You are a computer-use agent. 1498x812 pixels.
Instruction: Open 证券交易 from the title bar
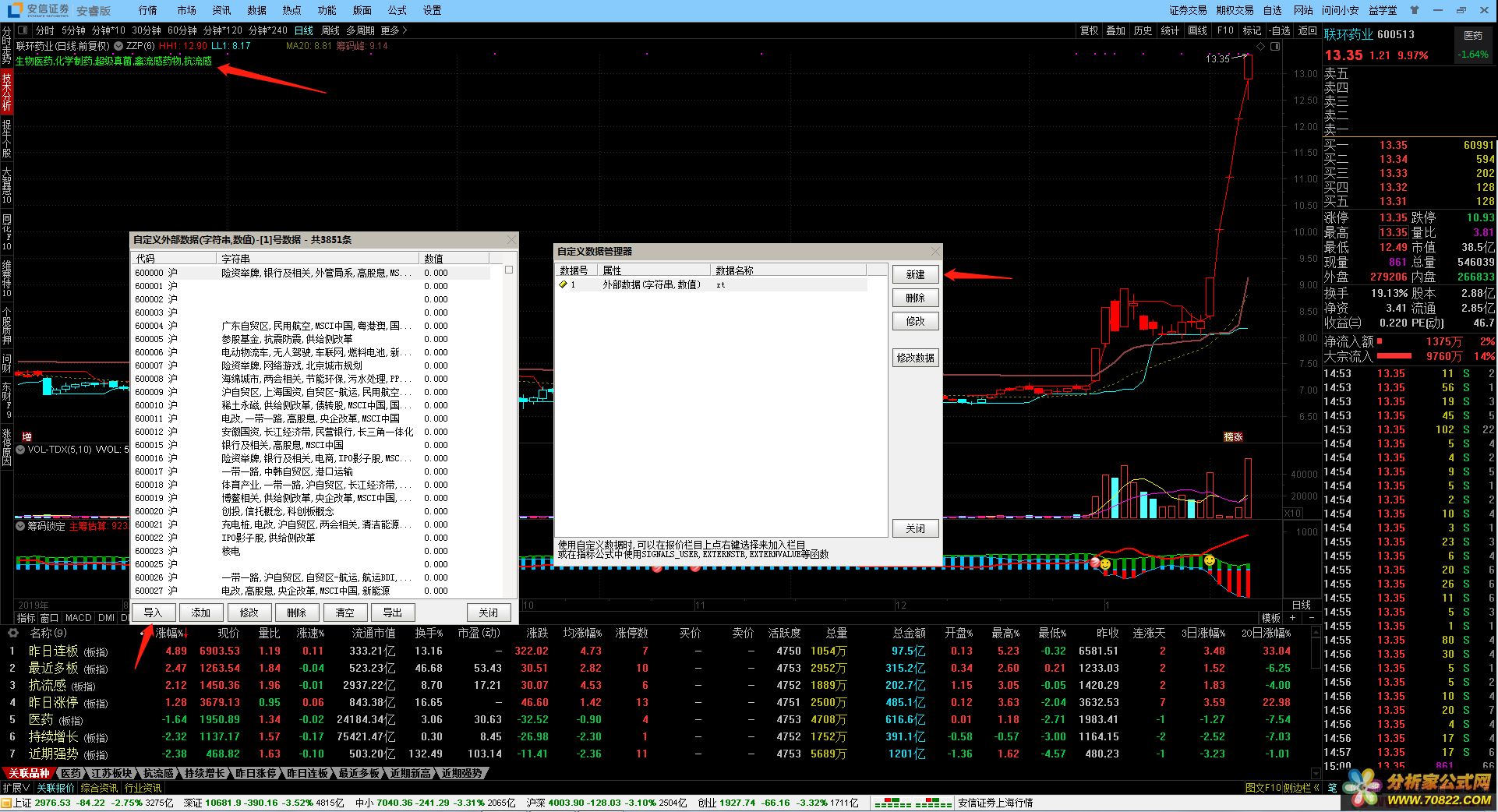(x=1188, y=10)
